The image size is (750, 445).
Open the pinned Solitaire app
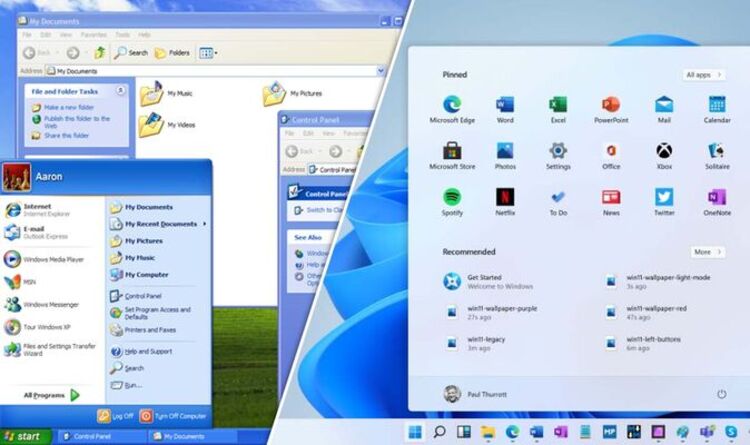(x=717, y=156)
